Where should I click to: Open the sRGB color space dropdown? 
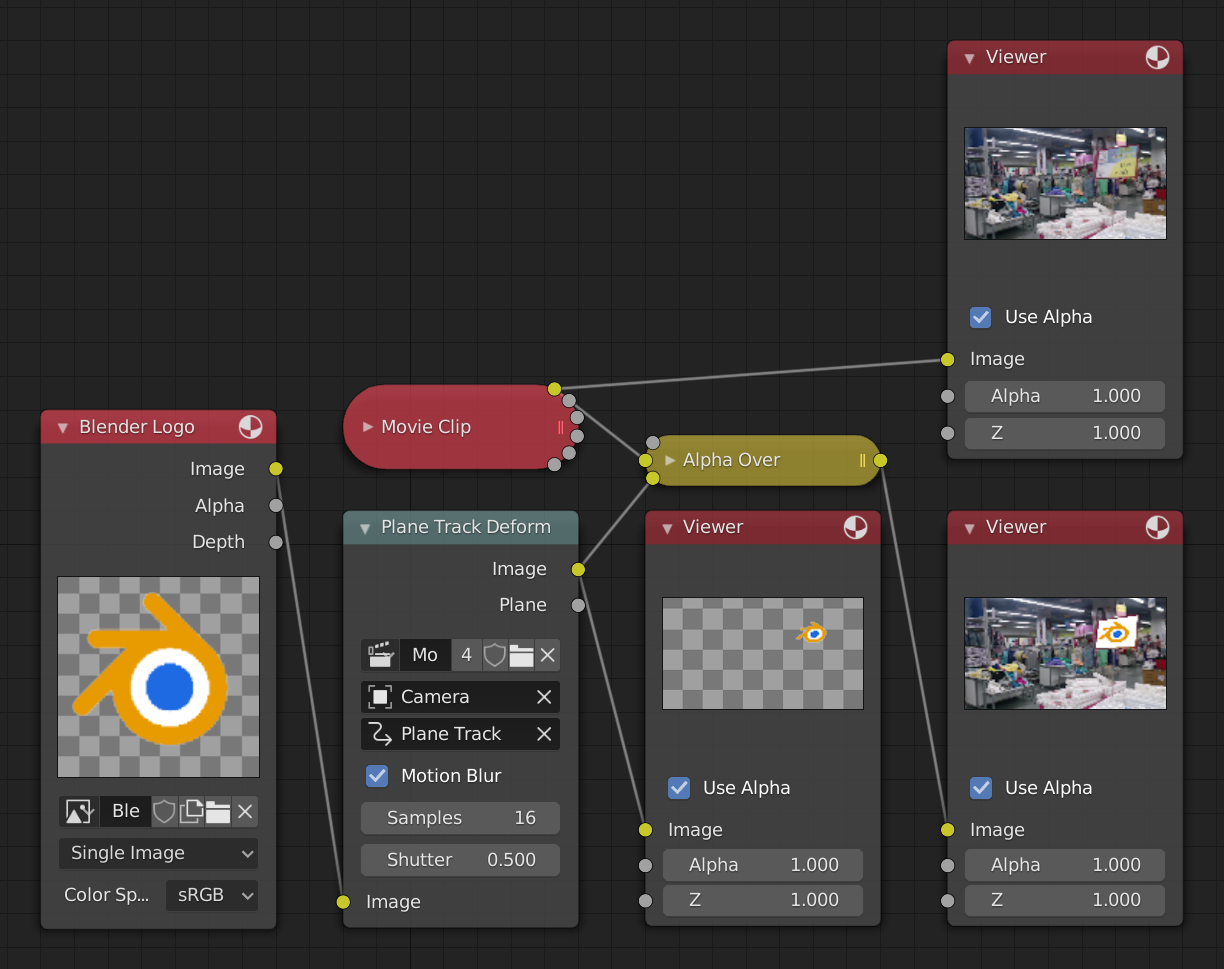coord(211,895)
